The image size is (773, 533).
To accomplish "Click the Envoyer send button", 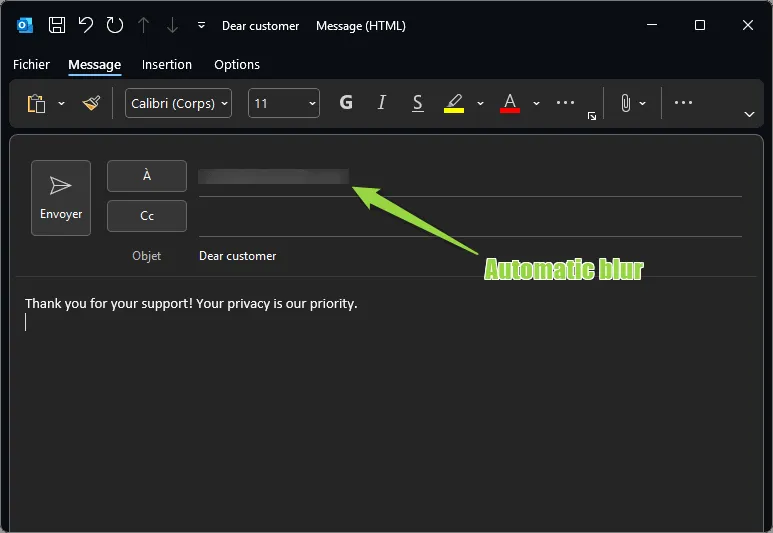I will click(x=61, y=198).
